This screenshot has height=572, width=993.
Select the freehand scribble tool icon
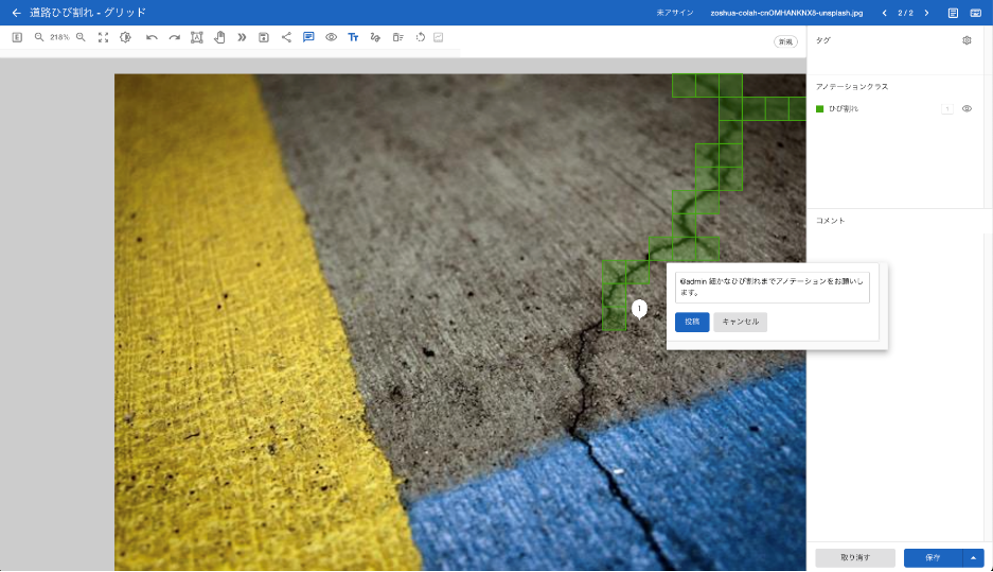(376, 37)
